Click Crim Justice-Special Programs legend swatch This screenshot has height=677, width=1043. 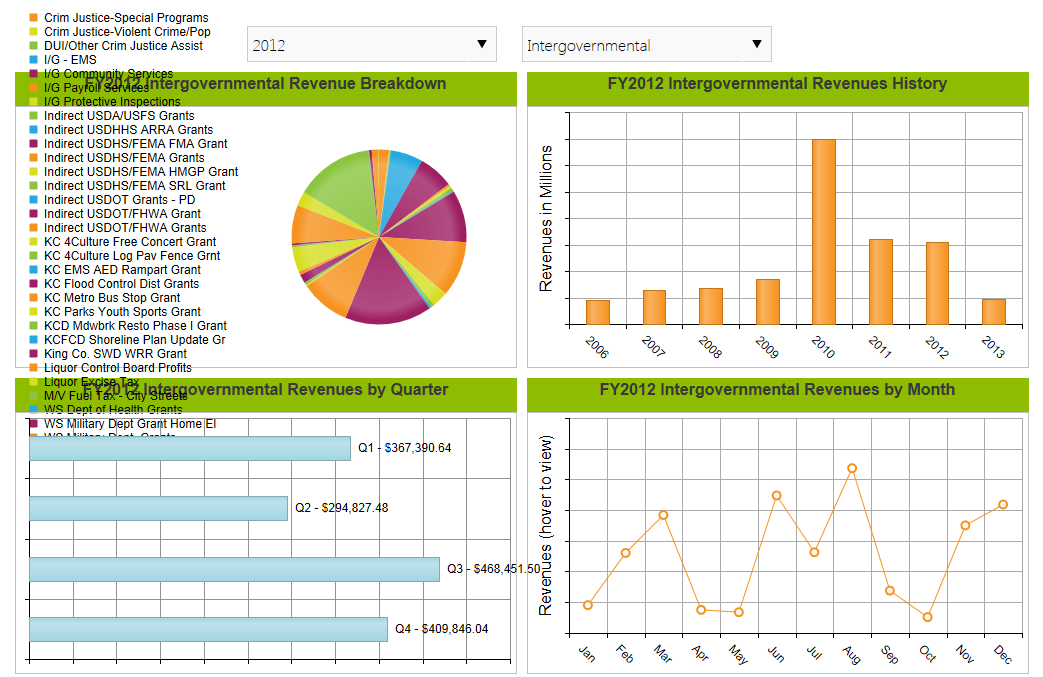(34, 18)
